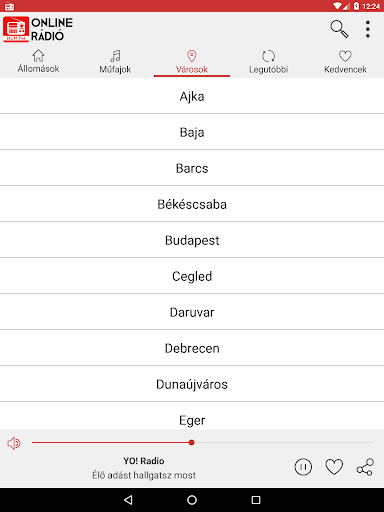Image resolution: width=384 pixels, height=512 pixels.
Task: Open the three-dot overflow menu
Action: [368, 29]
